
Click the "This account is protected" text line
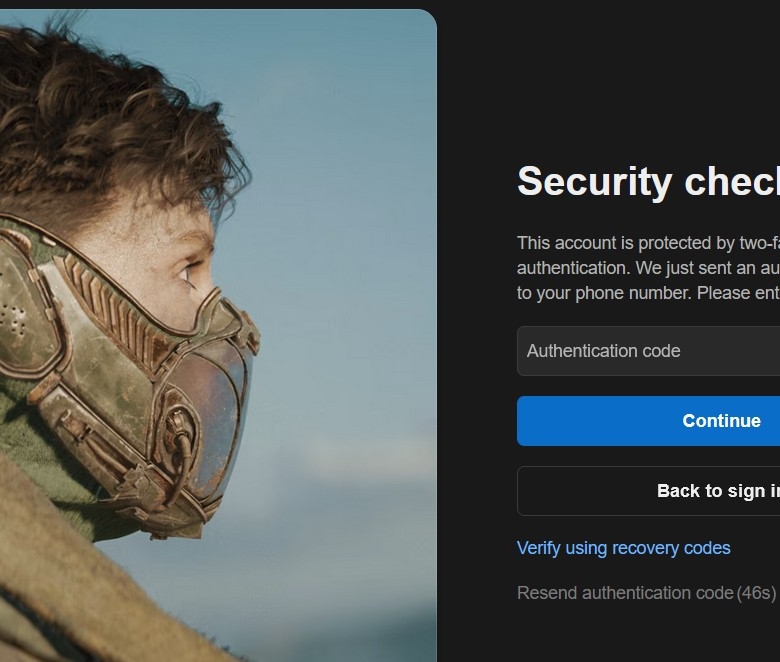tap(648, 243)
